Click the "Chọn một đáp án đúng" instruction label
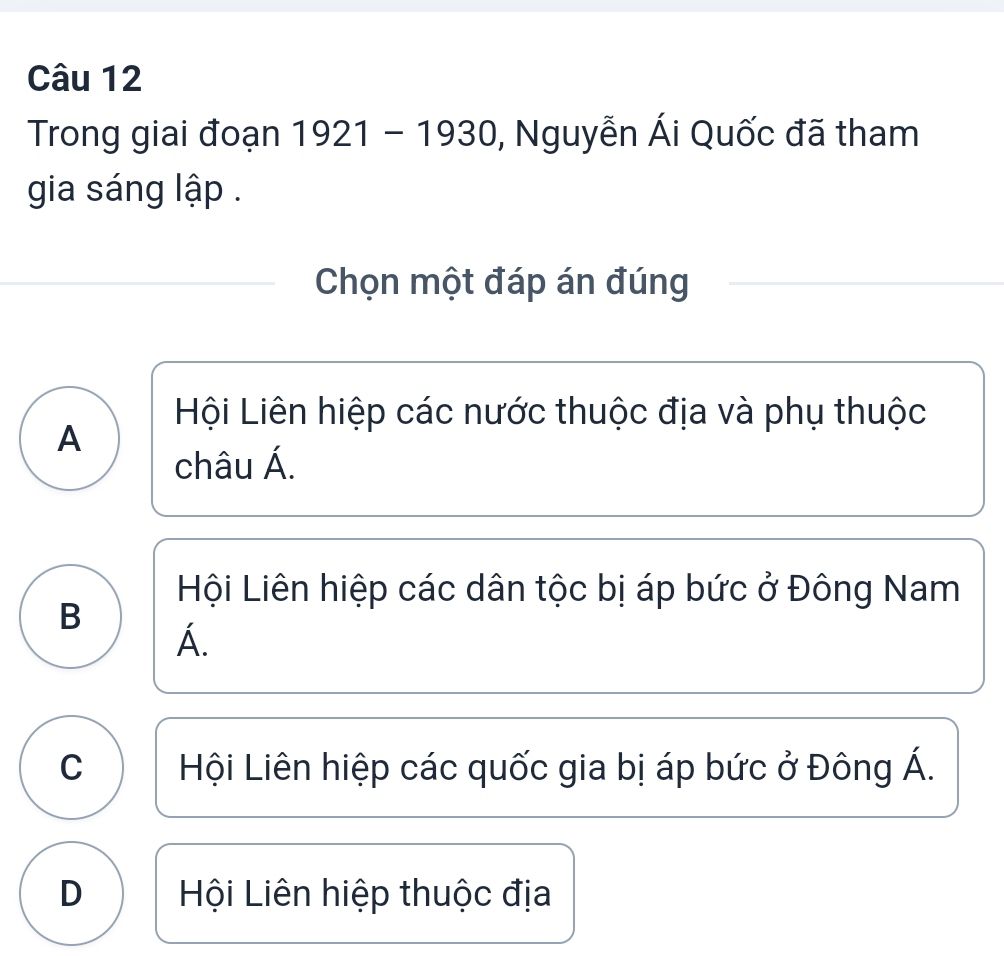Viewport: 1004px width, 956px height. coord(501,284)
